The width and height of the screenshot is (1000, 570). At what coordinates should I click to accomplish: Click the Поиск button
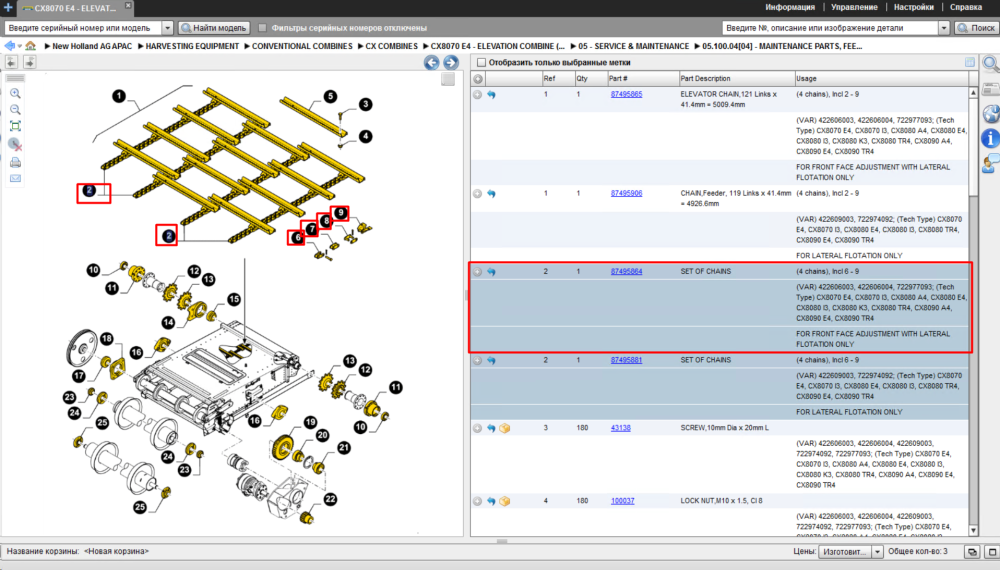(x=976, y=28)
